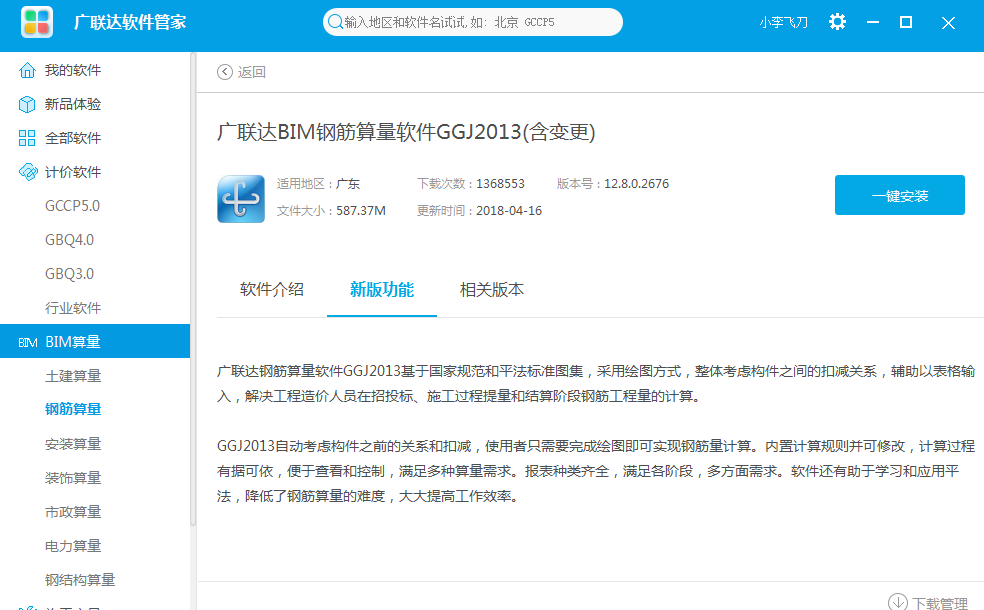
Task: Click the version number 12.8.0.2676
Action: point(636,184)
